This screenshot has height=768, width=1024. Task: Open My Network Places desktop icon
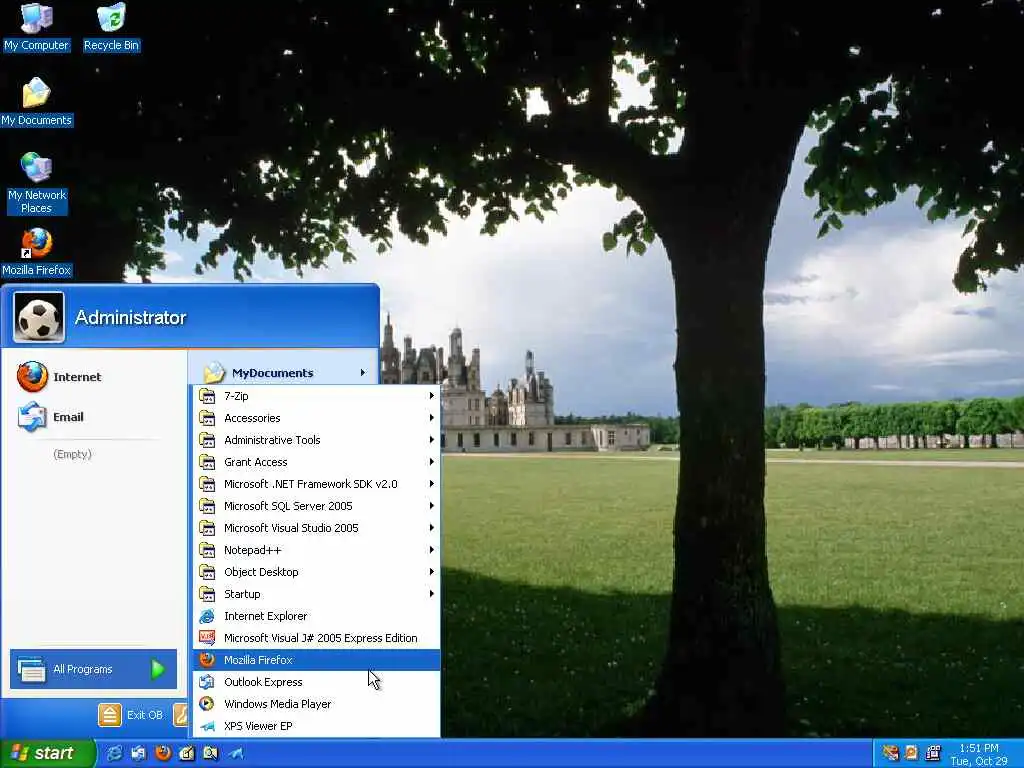tap(36, 184)
